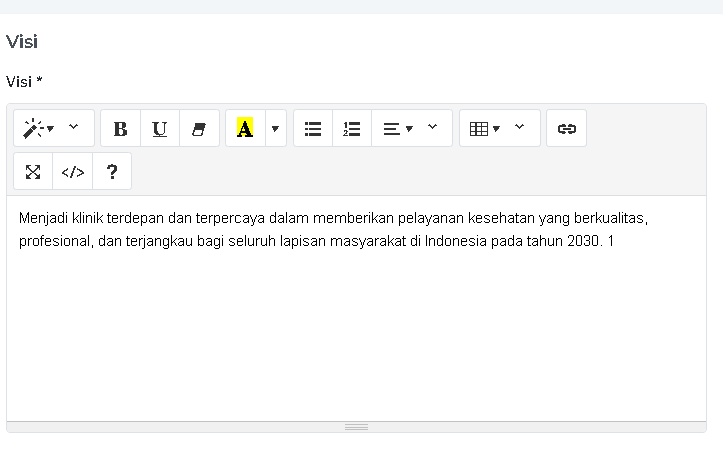This screenshot has width=723, height=467.
Task: Toggle fullscreen editor mode
Action: click(33, 172)
